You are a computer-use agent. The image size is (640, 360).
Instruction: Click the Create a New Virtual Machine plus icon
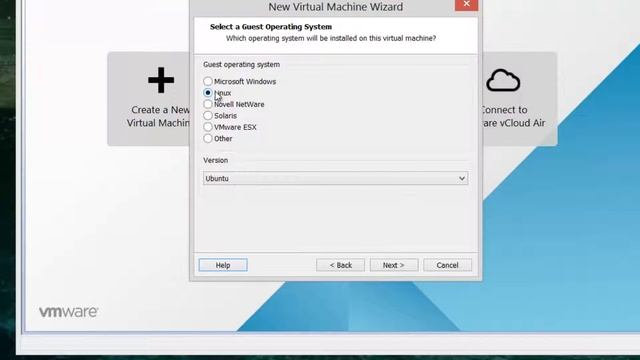[x=161, y=80]
